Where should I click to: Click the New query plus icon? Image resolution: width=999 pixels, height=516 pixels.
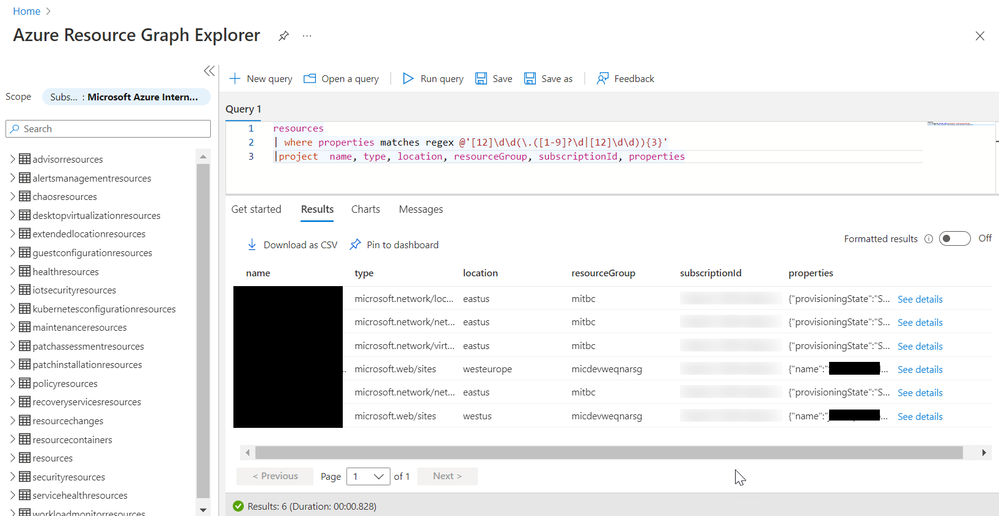tap(234, 78)
